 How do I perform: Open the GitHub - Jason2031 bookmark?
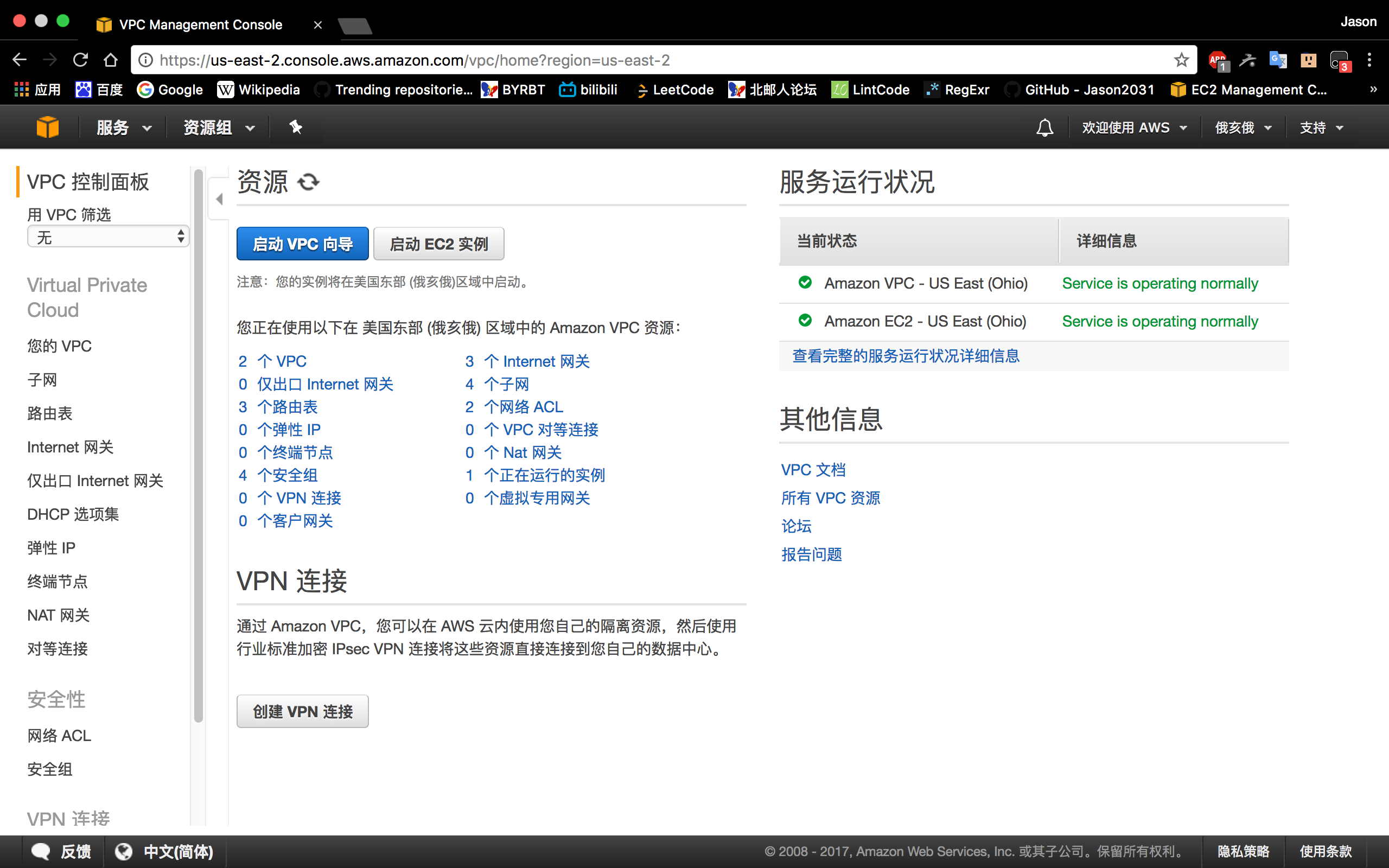click(x=1079, y=90)
